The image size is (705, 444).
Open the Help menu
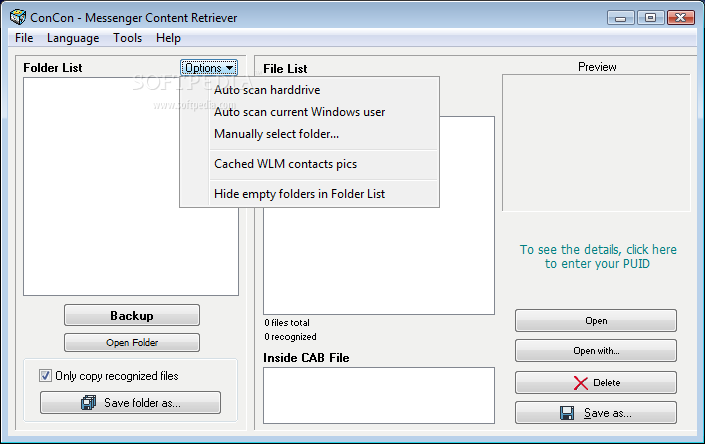click(168, 38)
